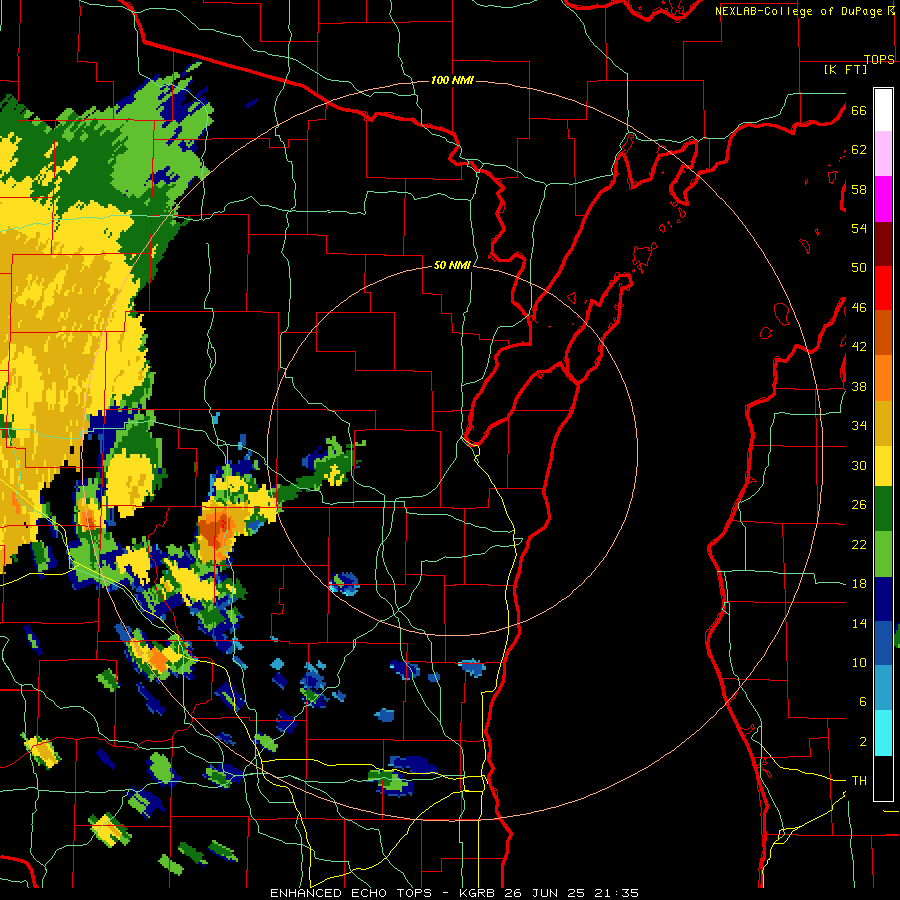Click the medium blue swatch between 10 and 14
This screenshot has width=900, height=900.
pos(883,643)
